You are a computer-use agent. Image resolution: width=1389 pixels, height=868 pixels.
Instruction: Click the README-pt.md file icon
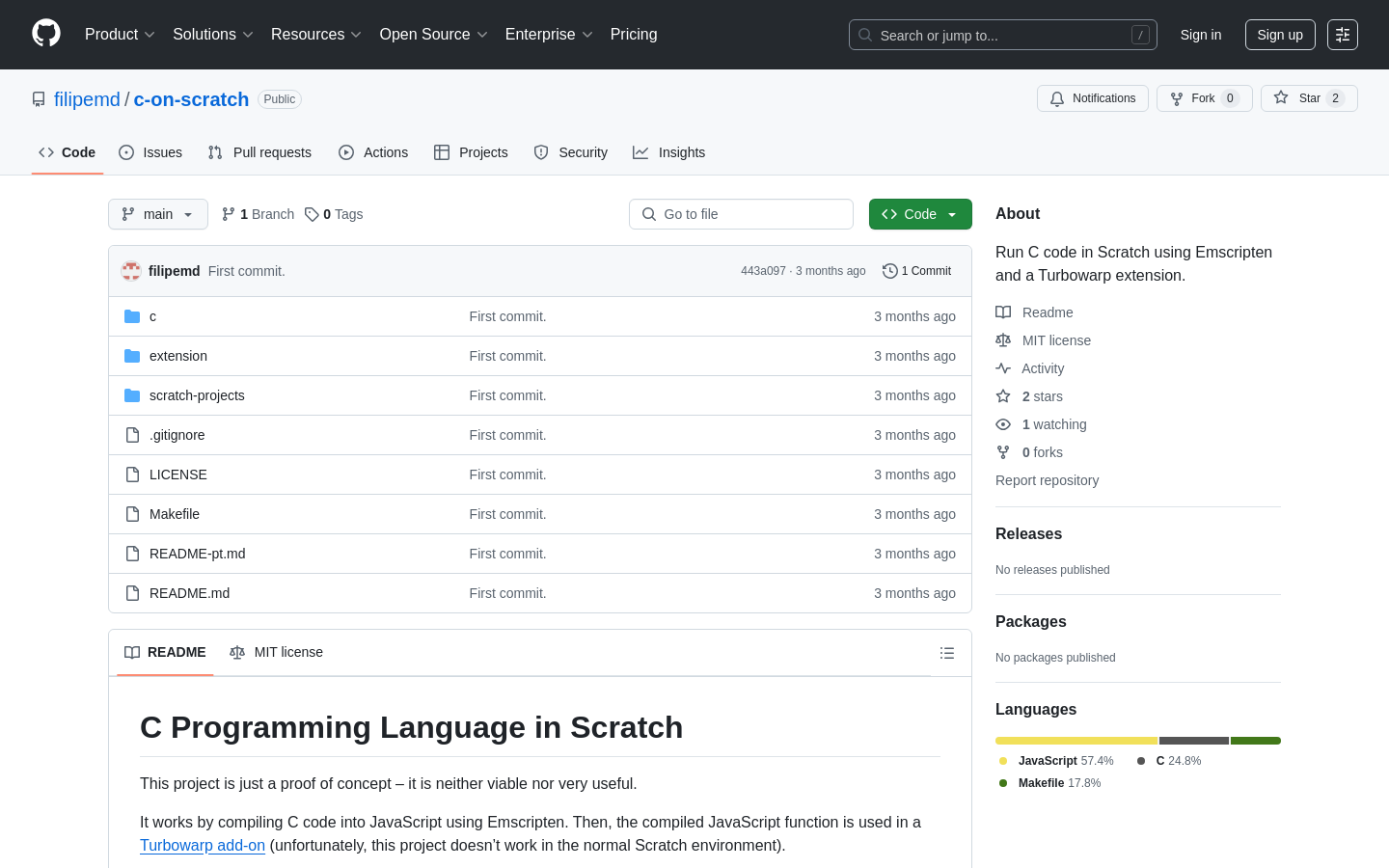point(132,554)
